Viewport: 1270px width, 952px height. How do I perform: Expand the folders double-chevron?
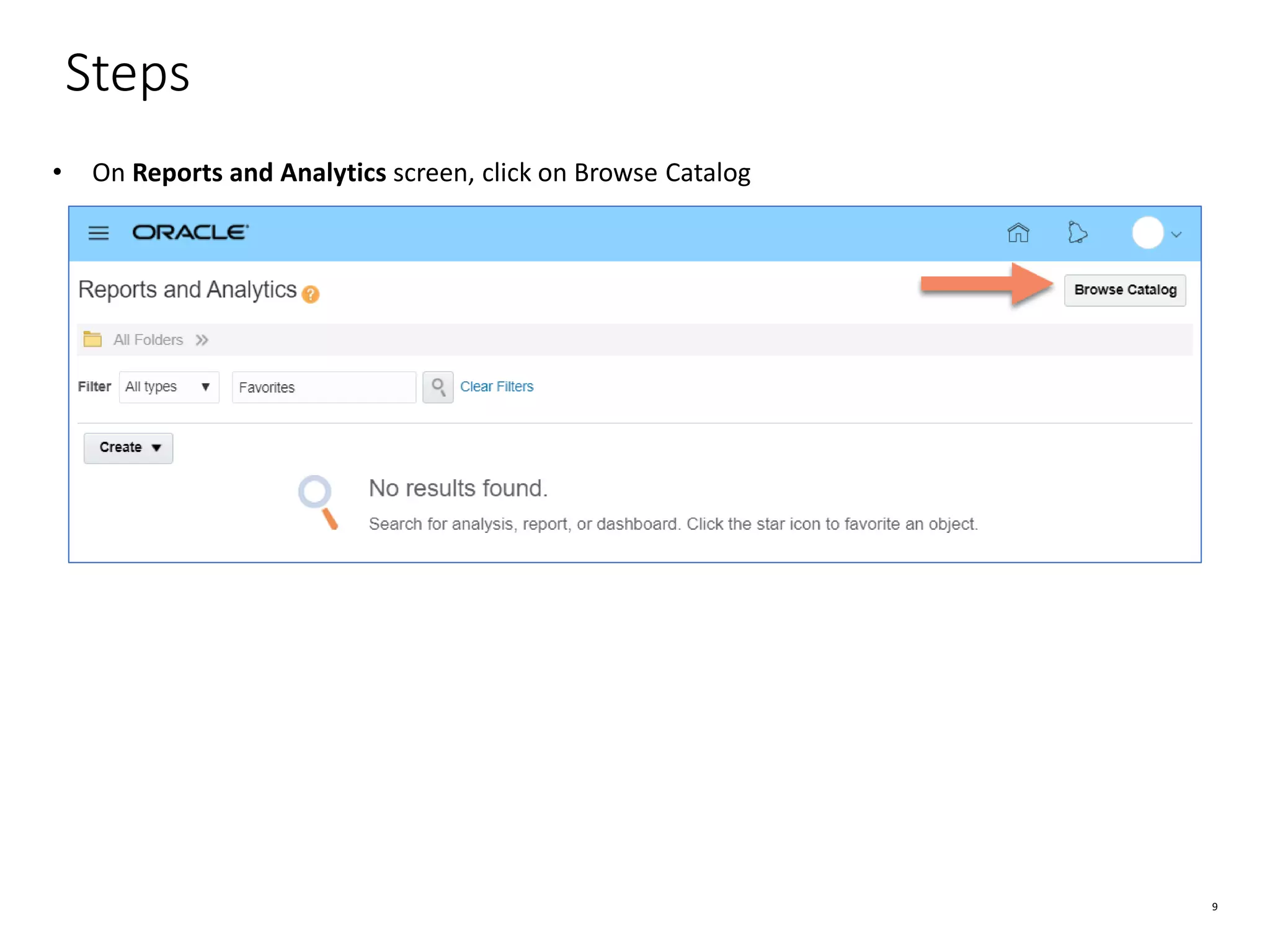pos(202,340)
